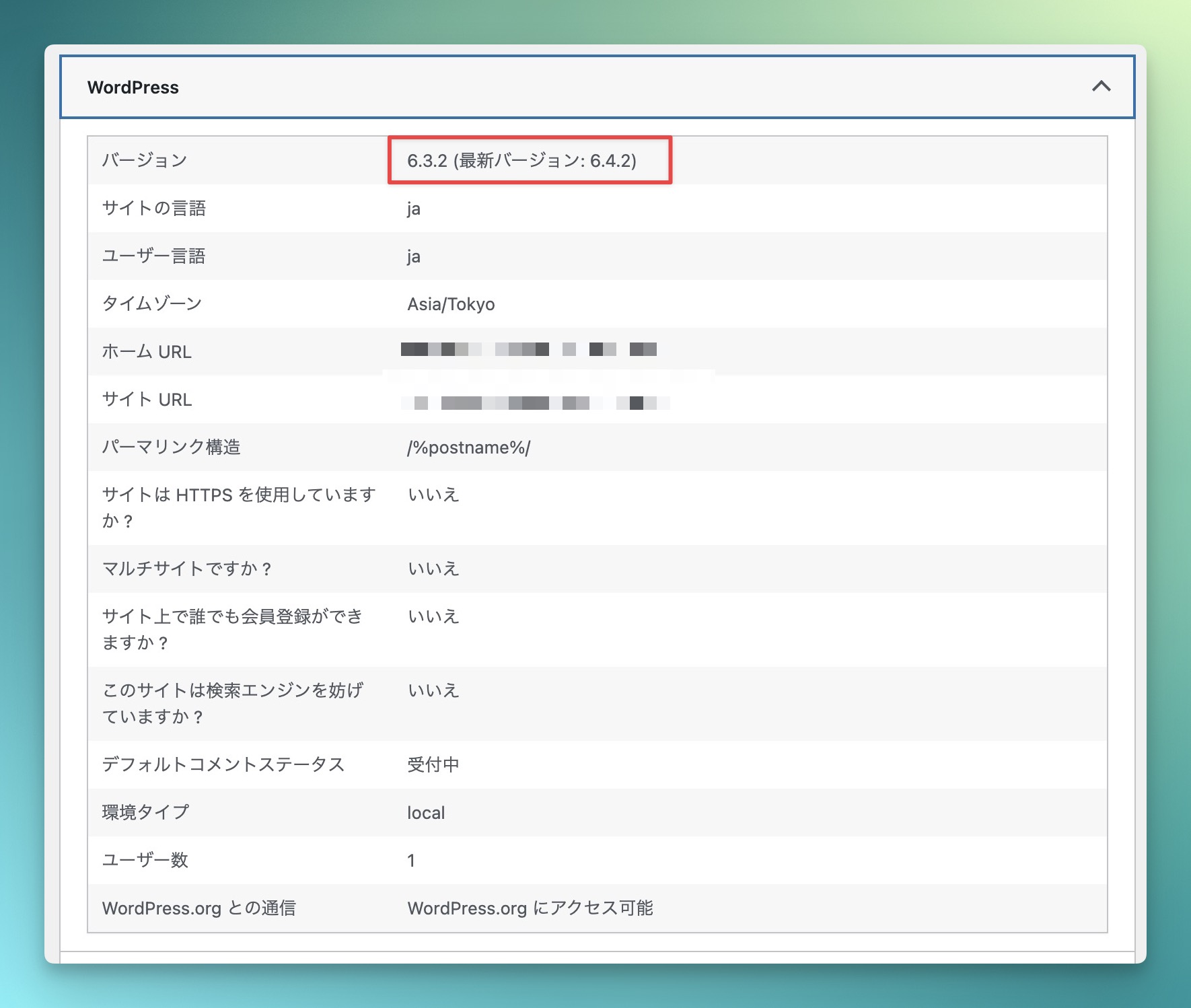Click the ja value for サイトの言語

pyautogui.click(x=414, y=209)
